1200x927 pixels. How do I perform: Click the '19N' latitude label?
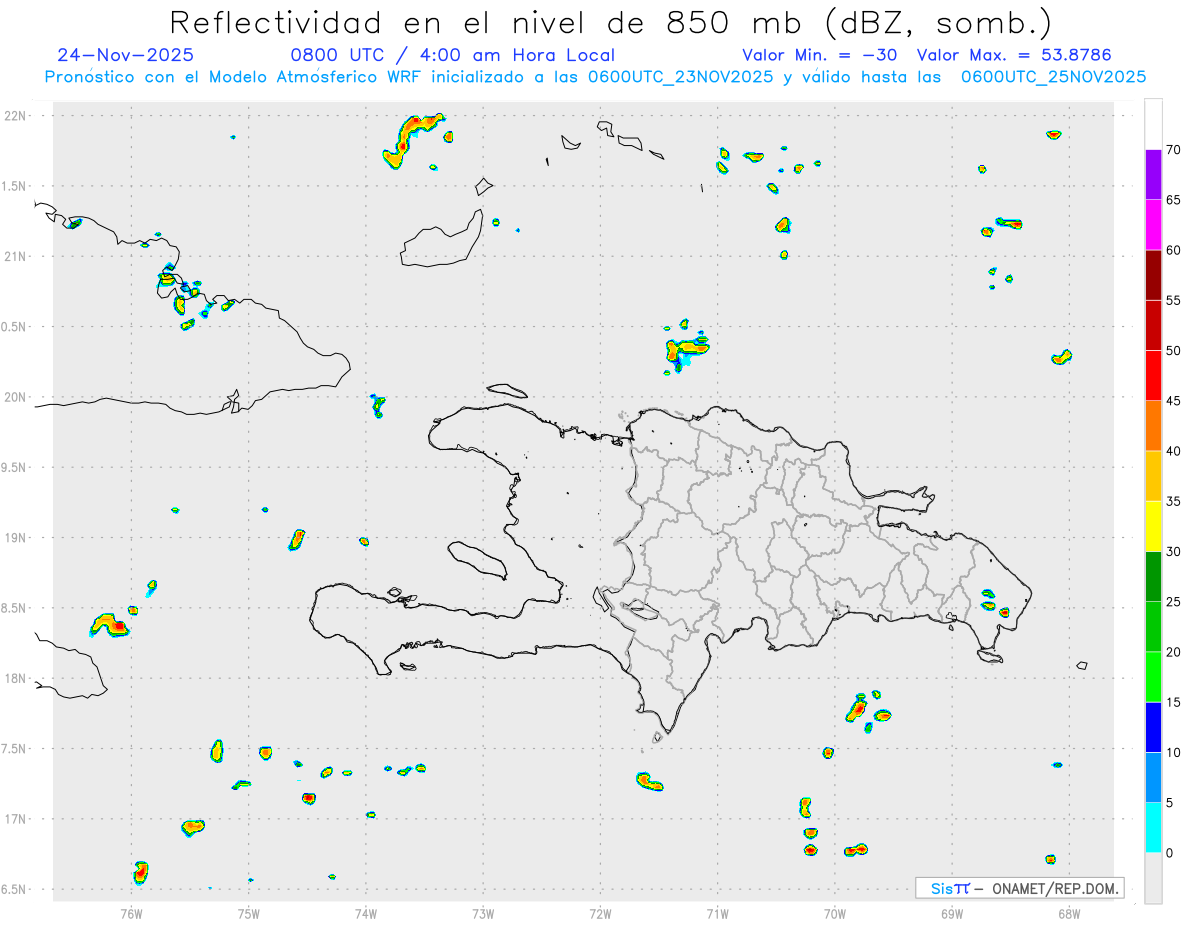(x=15, y=538)
